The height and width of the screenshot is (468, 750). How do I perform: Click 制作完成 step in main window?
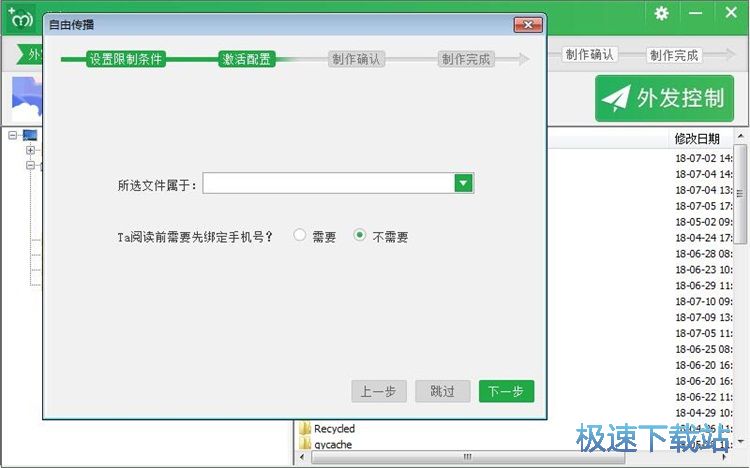[674, 55]
